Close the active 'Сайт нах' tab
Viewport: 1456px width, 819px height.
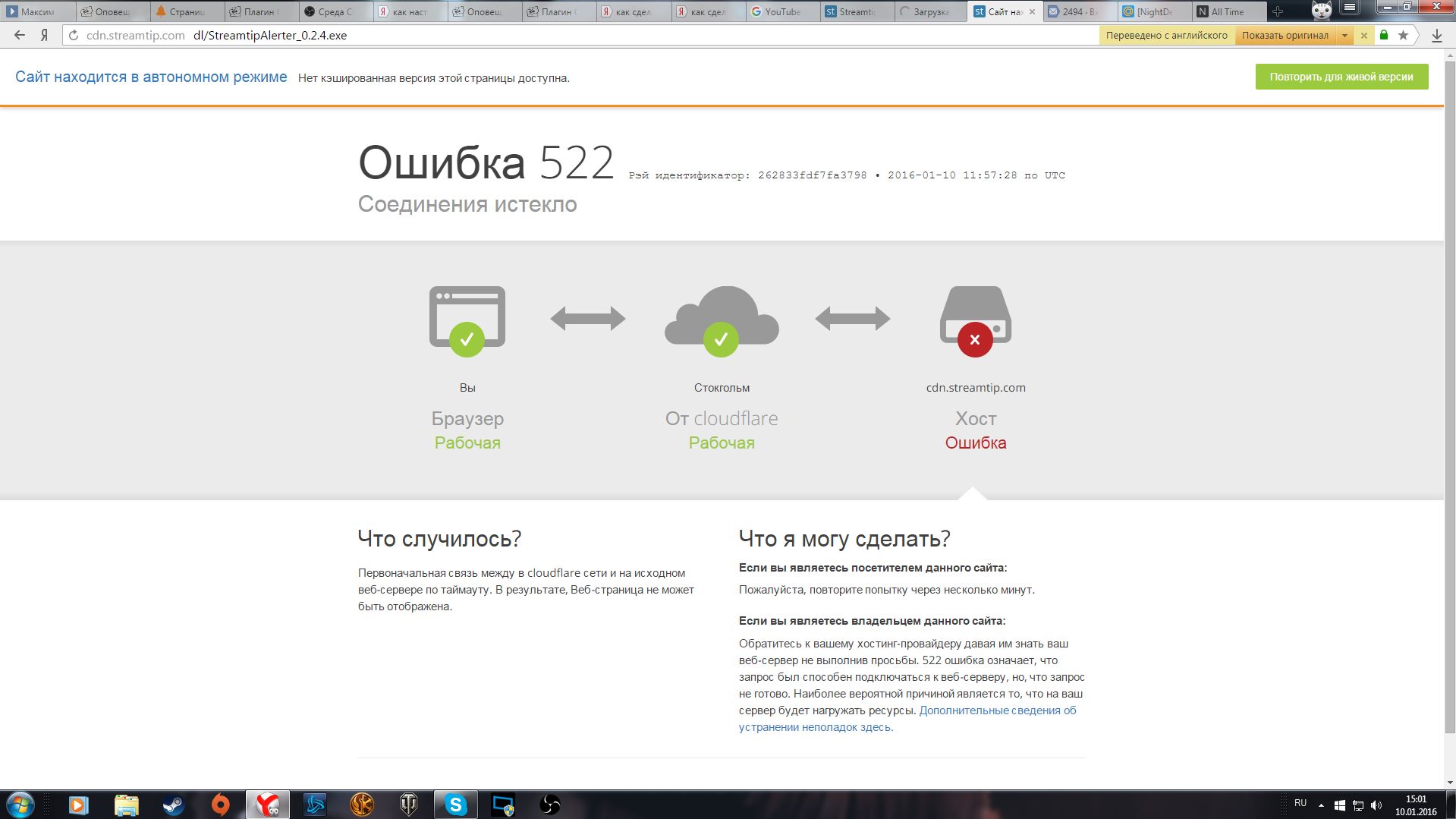(1032, 11)
